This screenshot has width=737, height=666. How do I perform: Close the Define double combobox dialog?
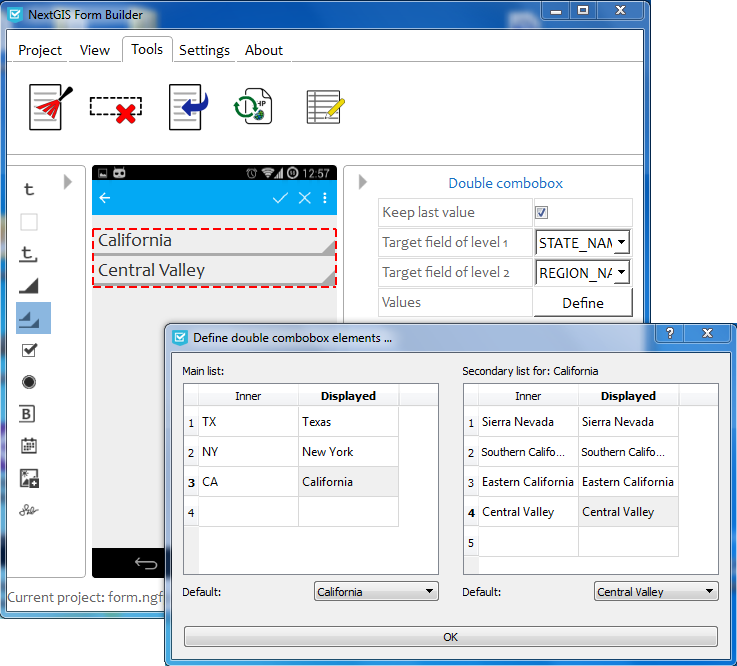707,333
